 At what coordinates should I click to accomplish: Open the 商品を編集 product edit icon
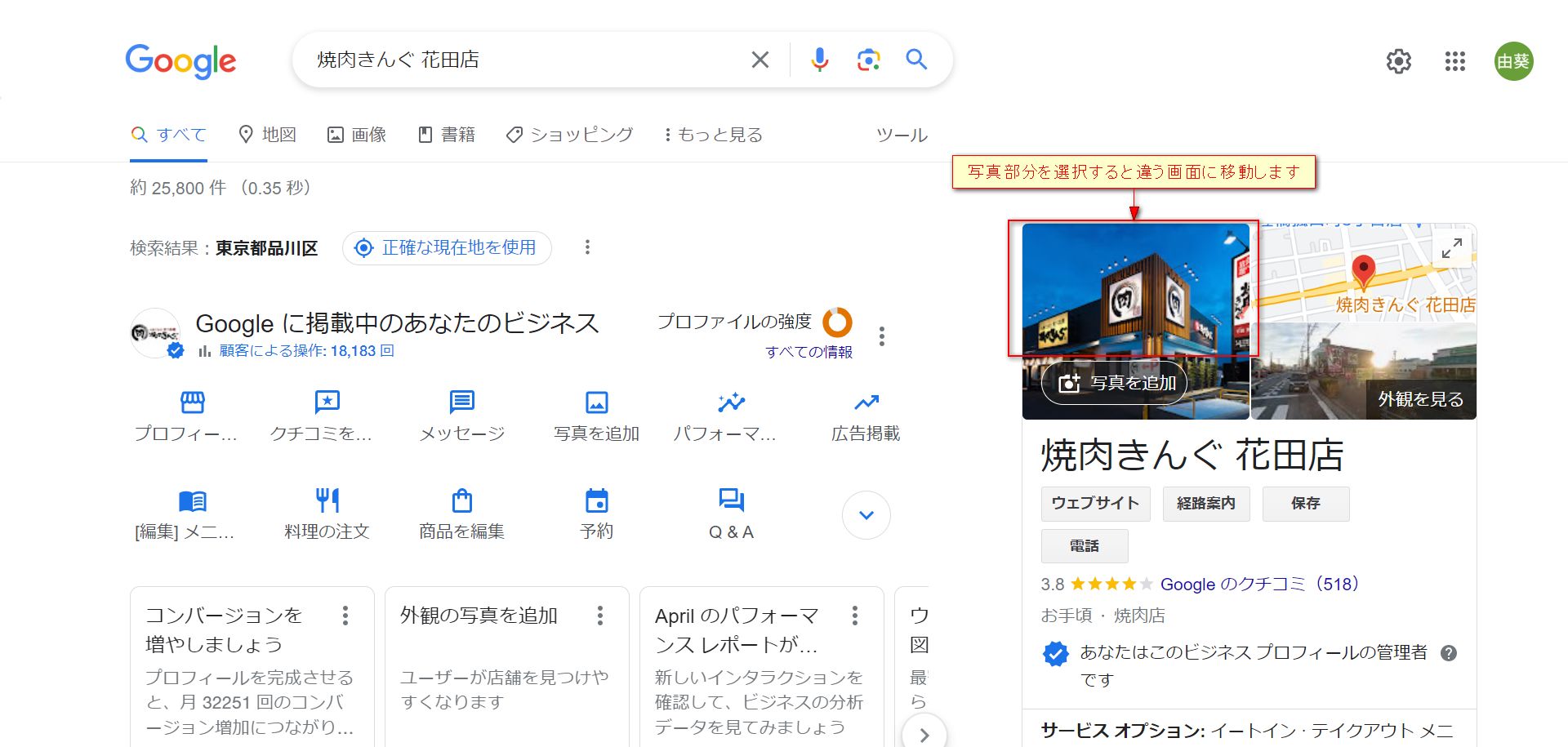point(461,500)
